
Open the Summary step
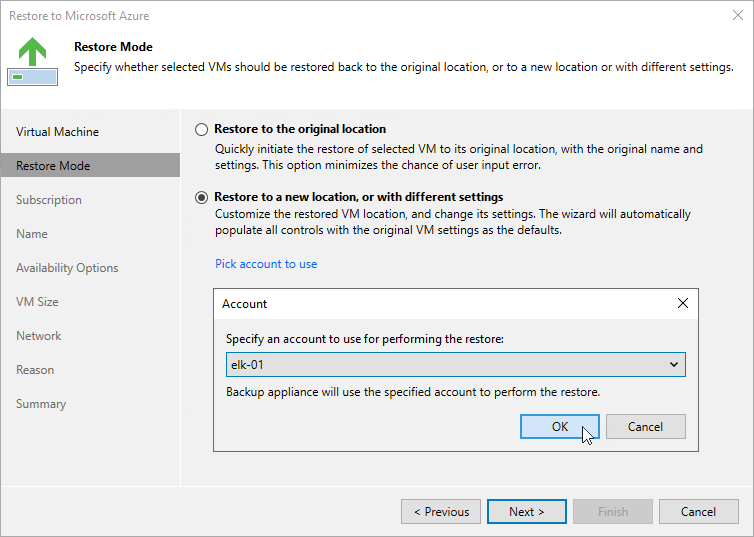pyautogui.click(x=41, y=404)
